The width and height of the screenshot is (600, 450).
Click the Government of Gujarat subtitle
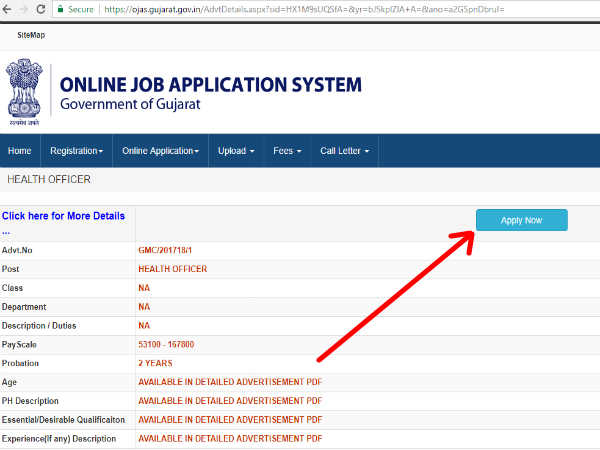(x=130, y=104)
